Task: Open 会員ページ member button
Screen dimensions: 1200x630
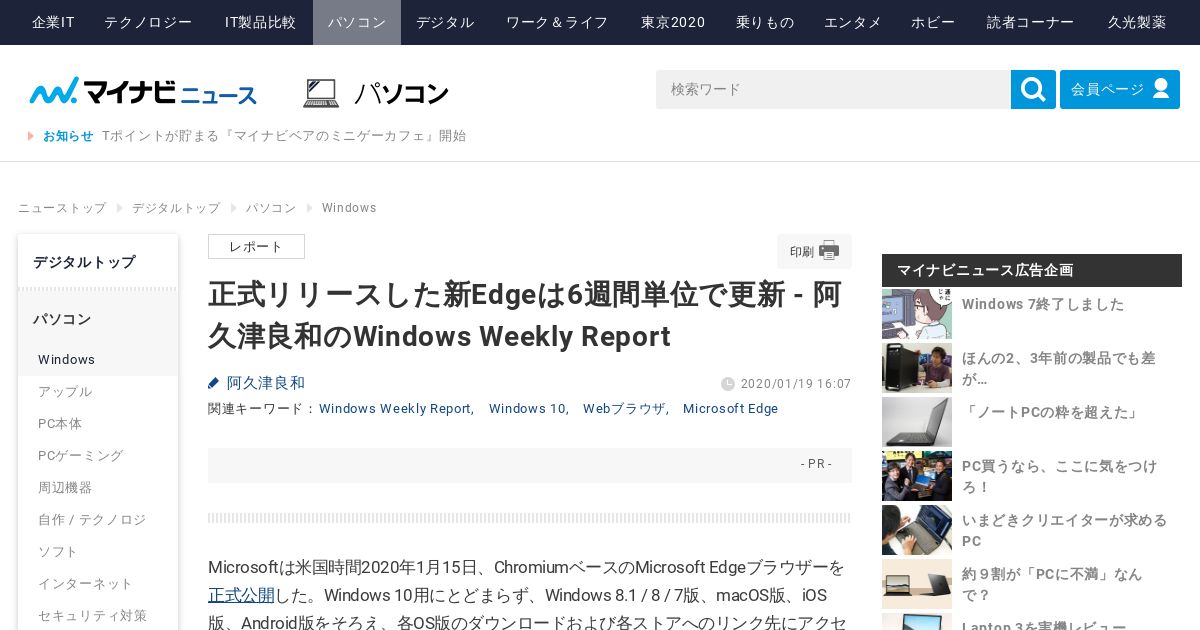Action: click(x=1120, y=89)
